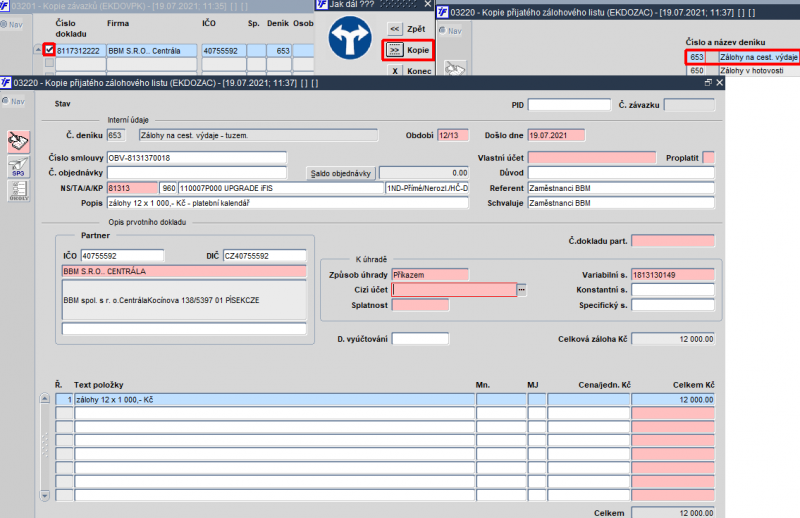
Task: Select the first item row text cell
Action: pos(273,399)
